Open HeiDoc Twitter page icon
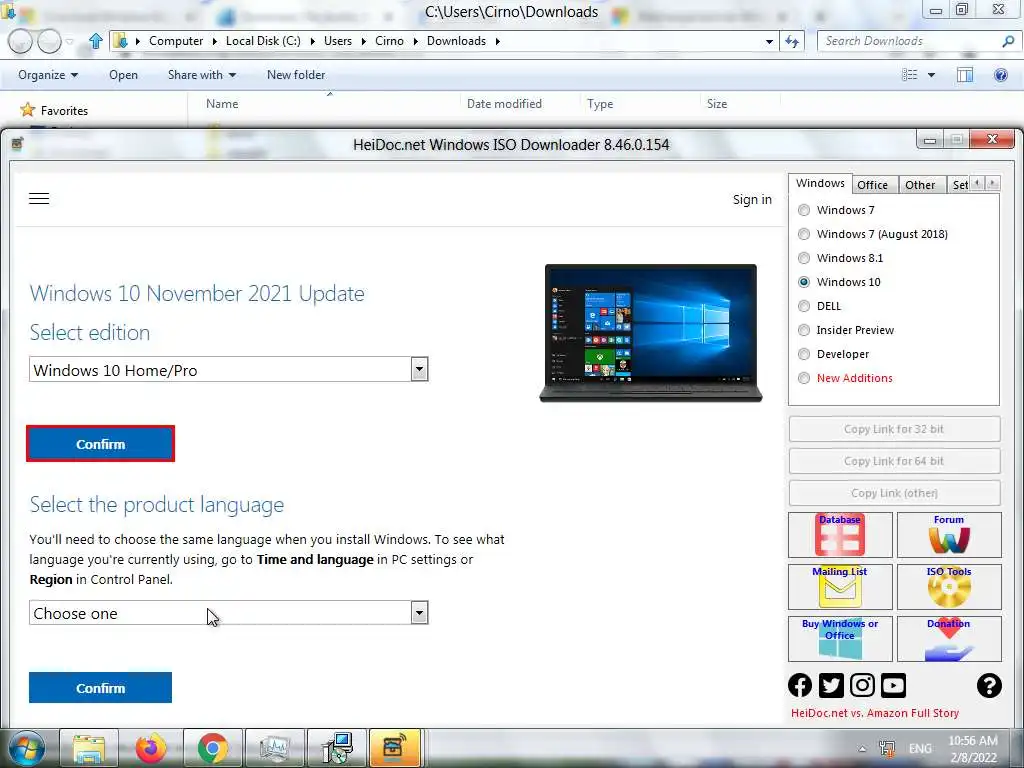Viewport: 1024px width, 768px height. [x=831, y=685]
